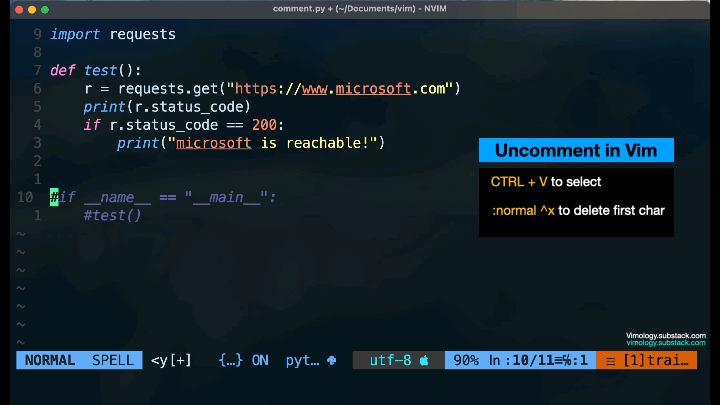The width and height of the screenshot is (720, 405).
Task: Click the Apple file format icon beside utf-8
Action: [424, 360]
